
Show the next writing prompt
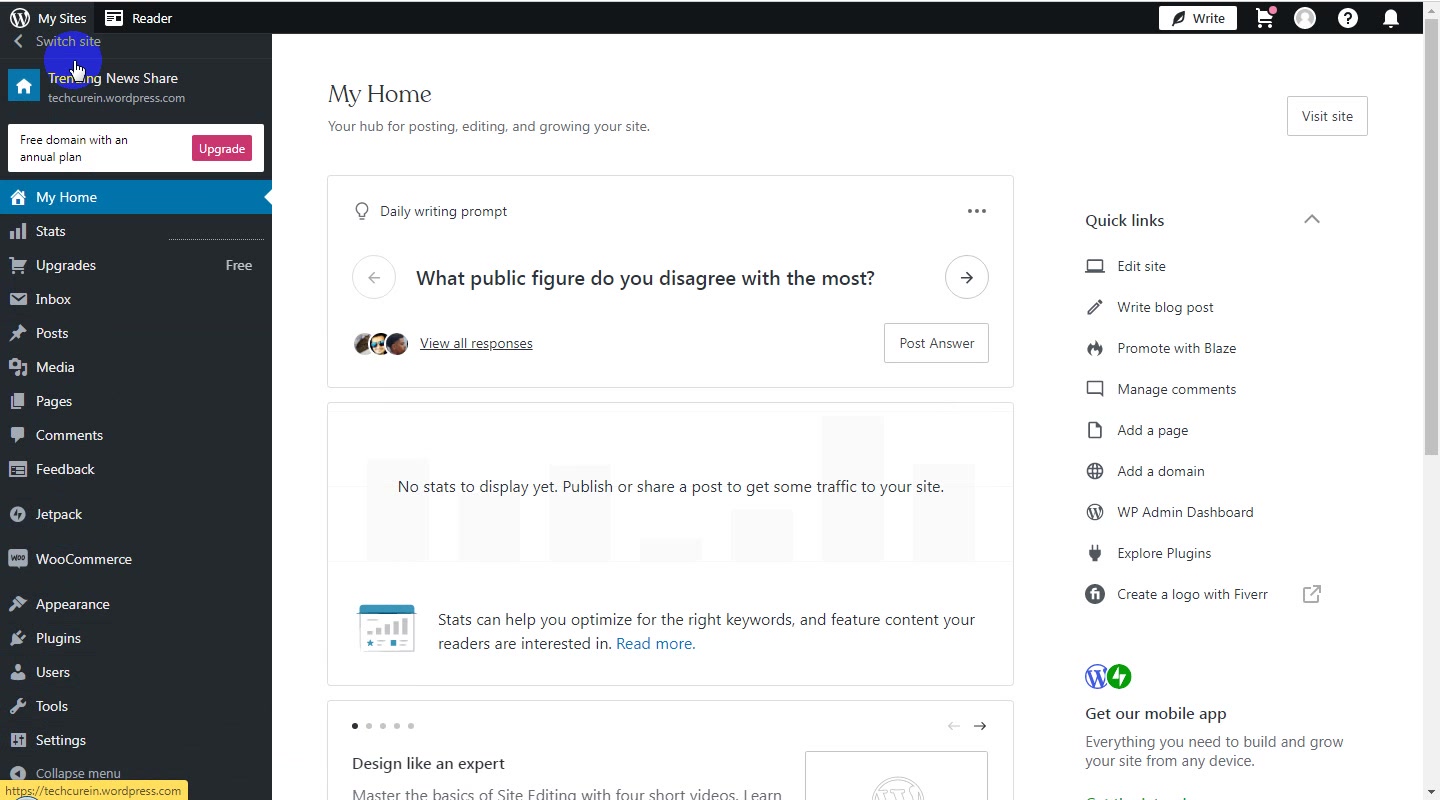pos(967,278)
